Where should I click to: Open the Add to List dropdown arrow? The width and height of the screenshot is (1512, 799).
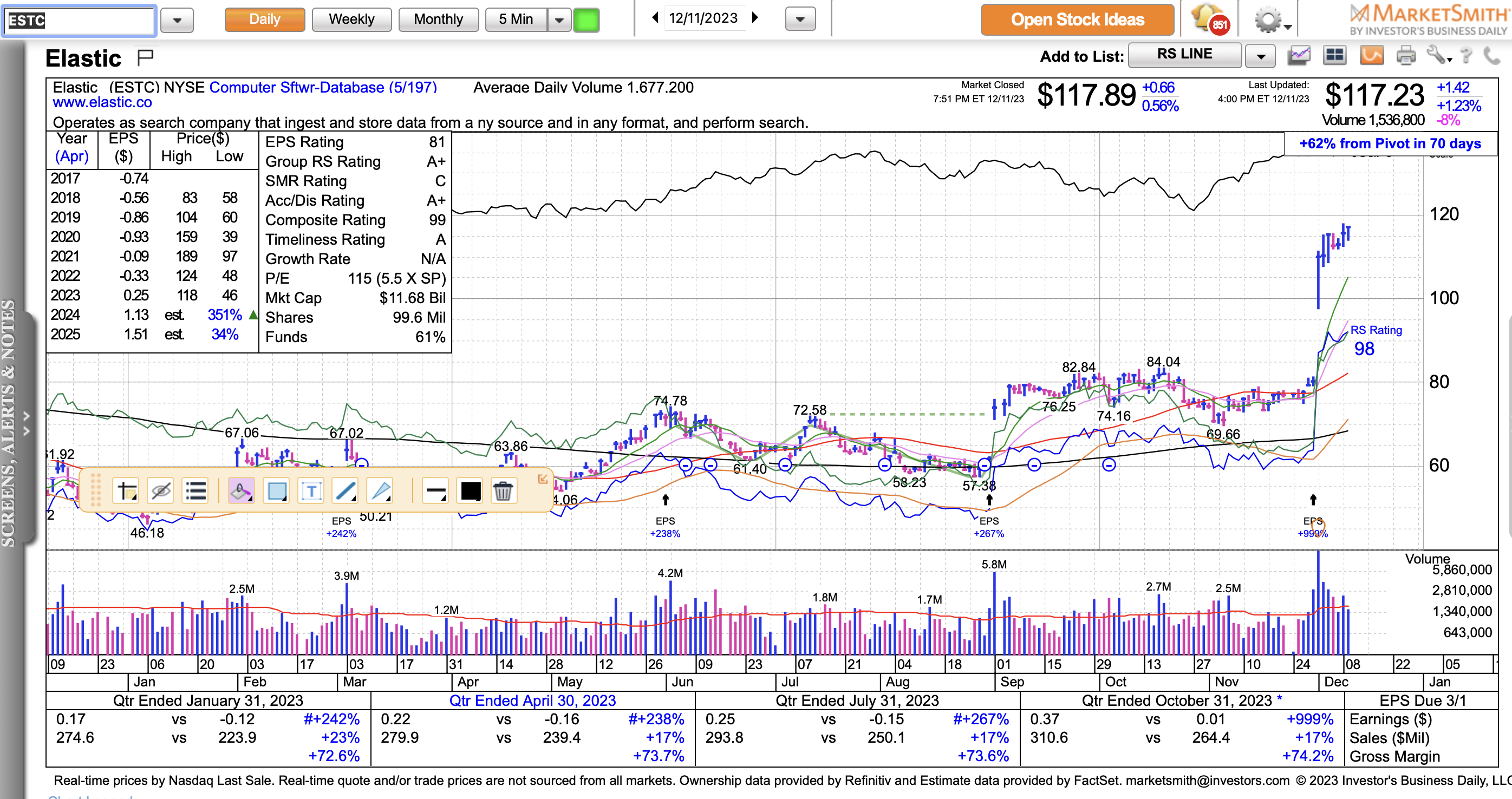click(x=1260, y=57)
